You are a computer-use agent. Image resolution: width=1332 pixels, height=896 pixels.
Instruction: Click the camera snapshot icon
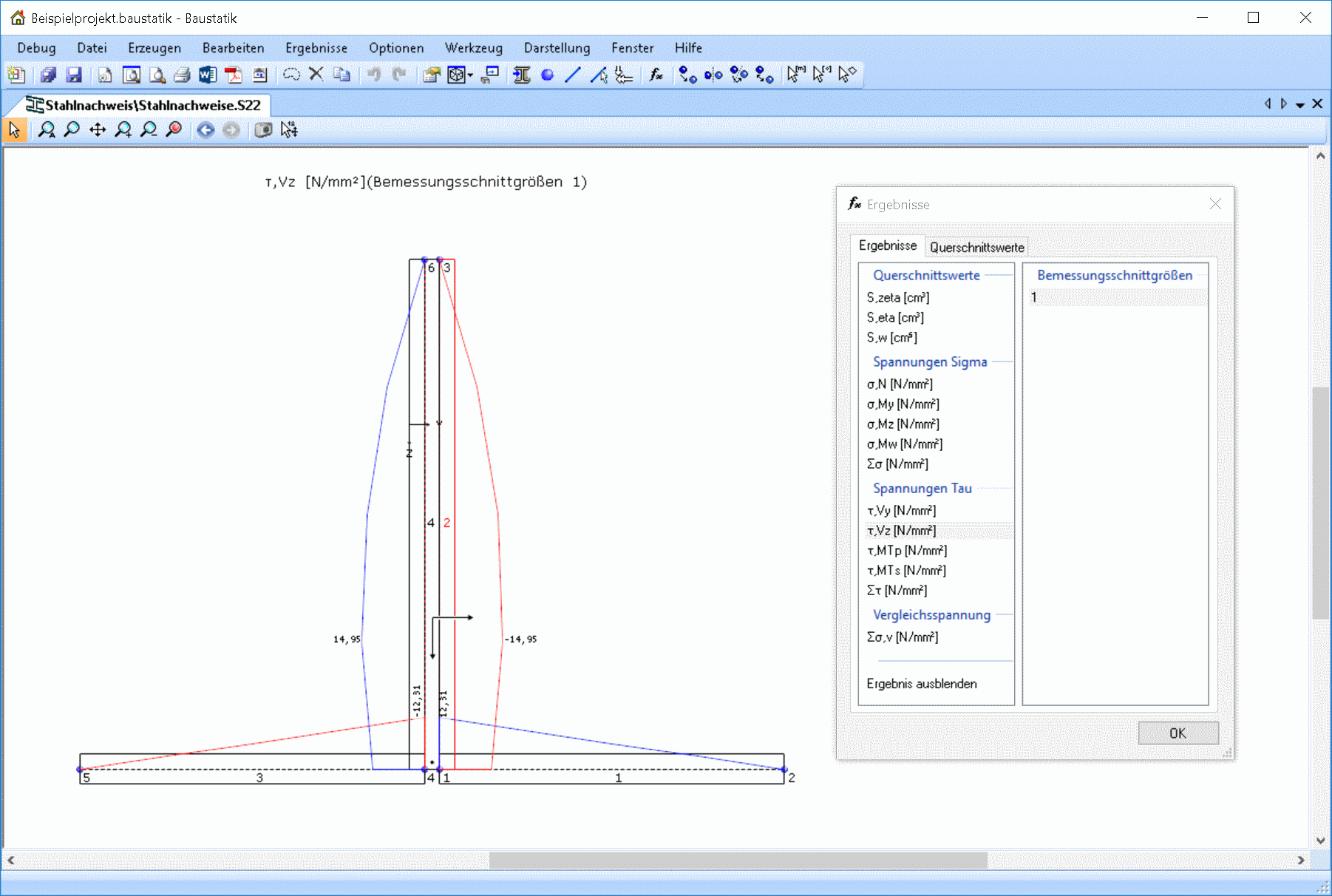point(263,130)
